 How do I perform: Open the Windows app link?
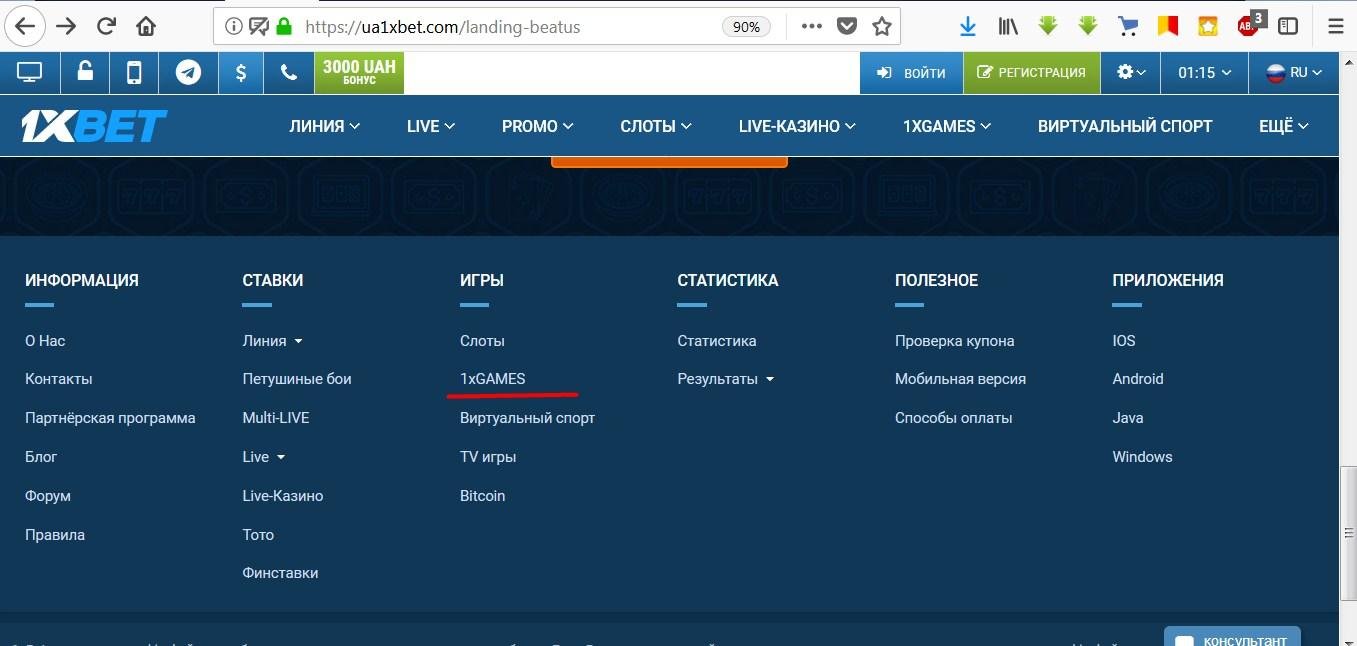pyautogui.click(x=1142, y=457)
